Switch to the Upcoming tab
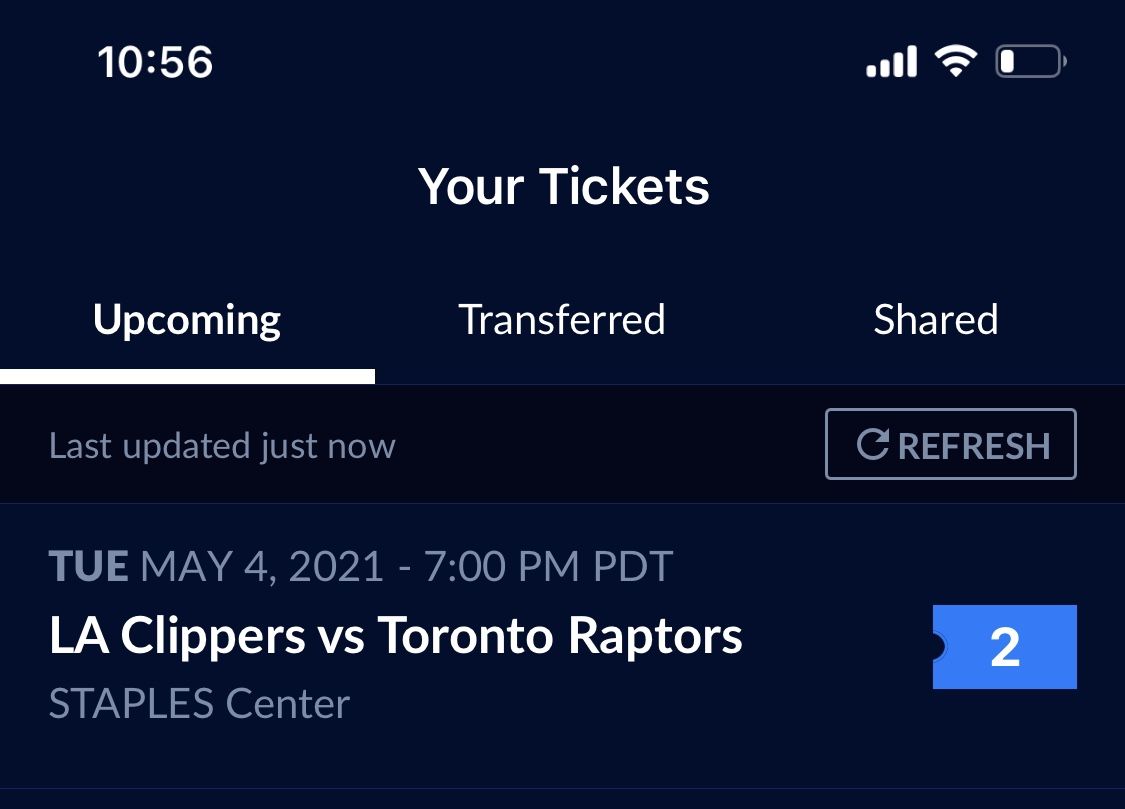The width and height of the screenshot is (1125, 809). [x=187, y=320]
